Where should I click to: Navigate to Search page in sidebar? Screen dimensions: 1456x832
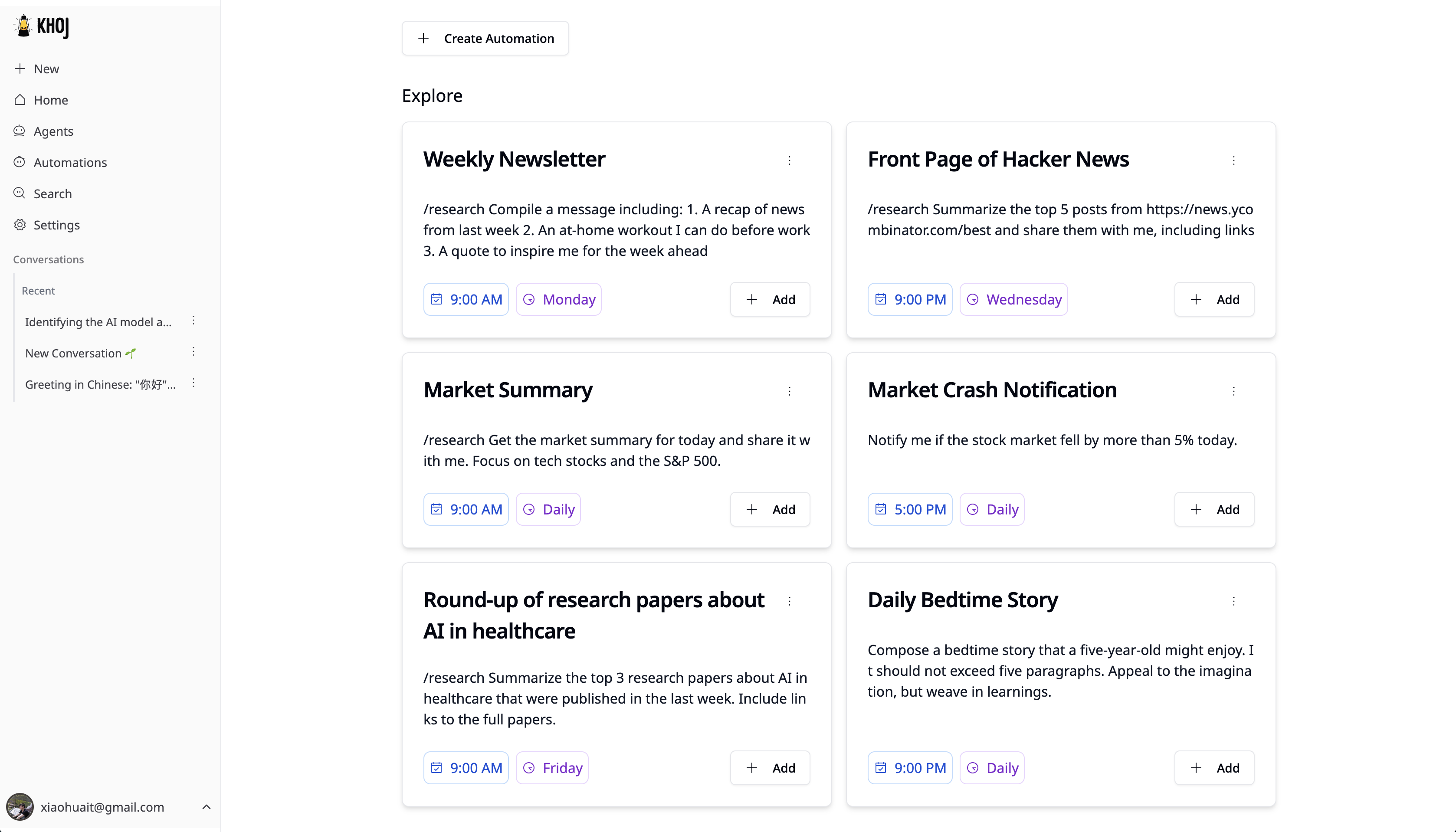52,194
